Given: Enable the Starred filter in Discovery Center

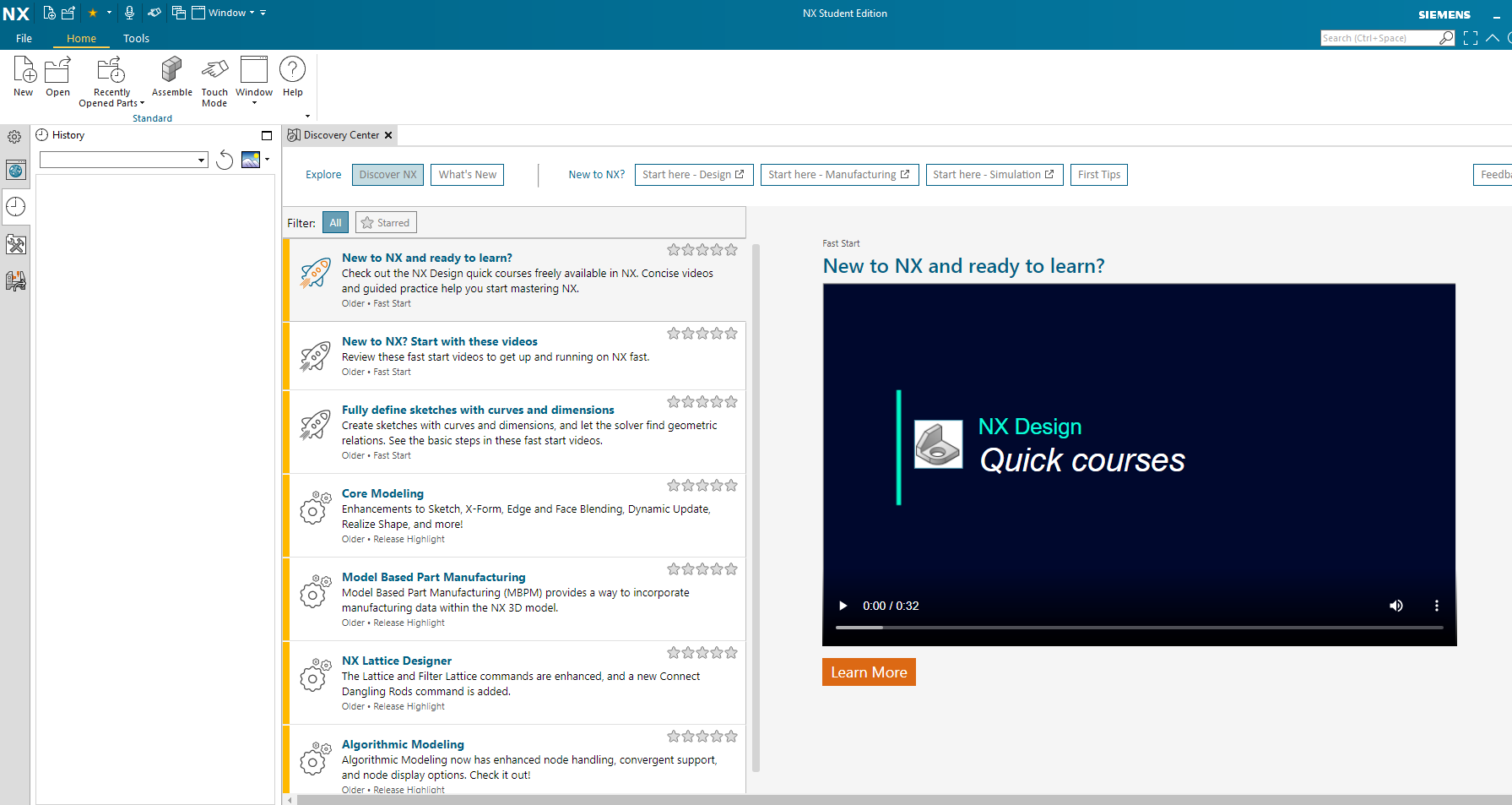Looking at the screenshot, I should coord(385,222).
